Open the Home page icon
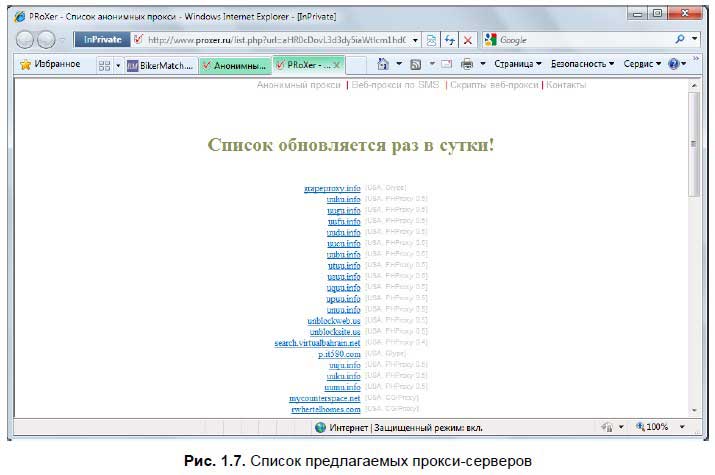The image size is (715, 475). [384, 64]
